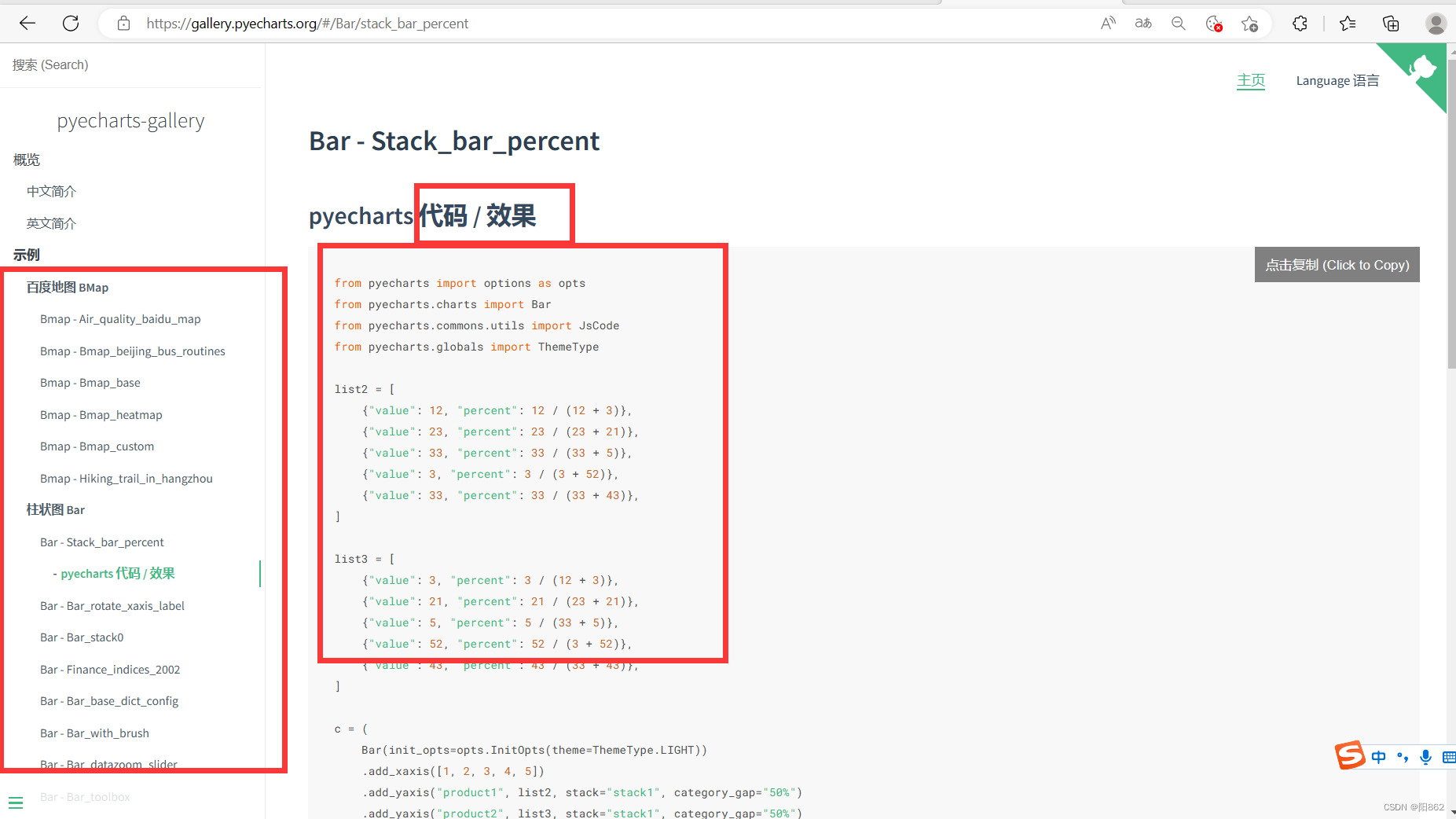The height and width of the screenshot is (819, 1456).
Task: Open Bmap - Bmap_heatmap example
Action: [x=101, y=415]
